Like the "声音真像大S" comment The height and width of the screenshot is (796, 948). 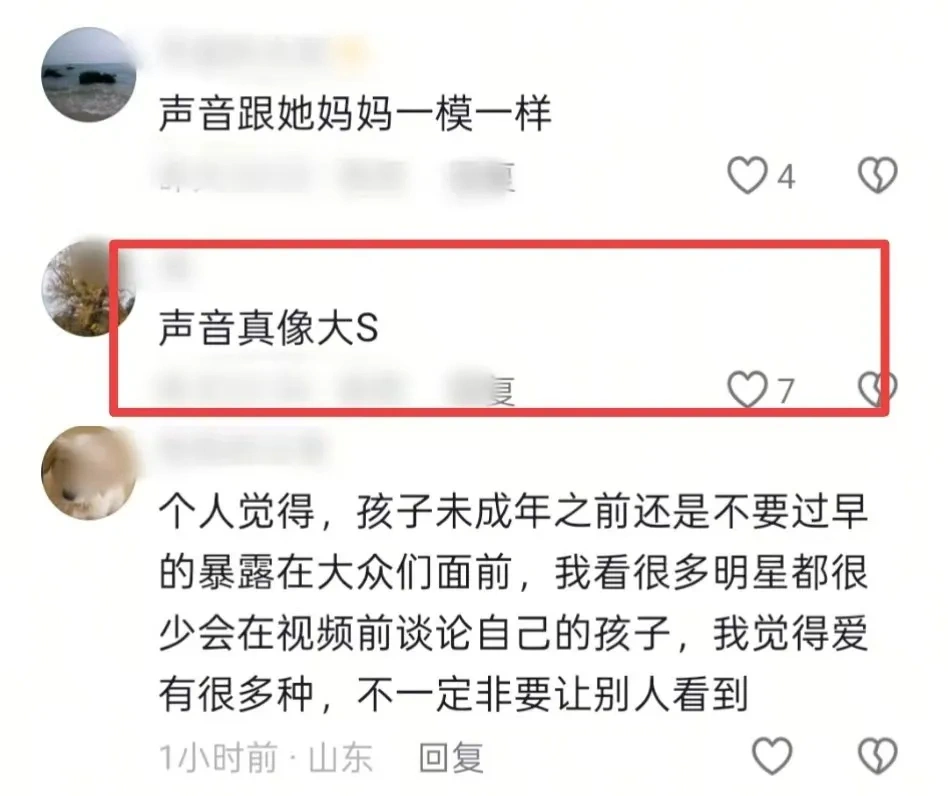747,390
